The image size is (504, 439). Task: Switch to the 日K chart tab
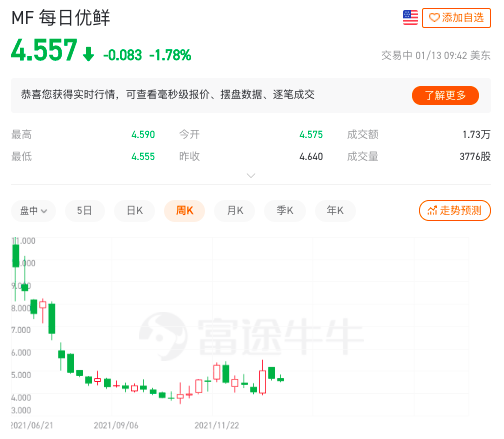(x=135, y=211)
